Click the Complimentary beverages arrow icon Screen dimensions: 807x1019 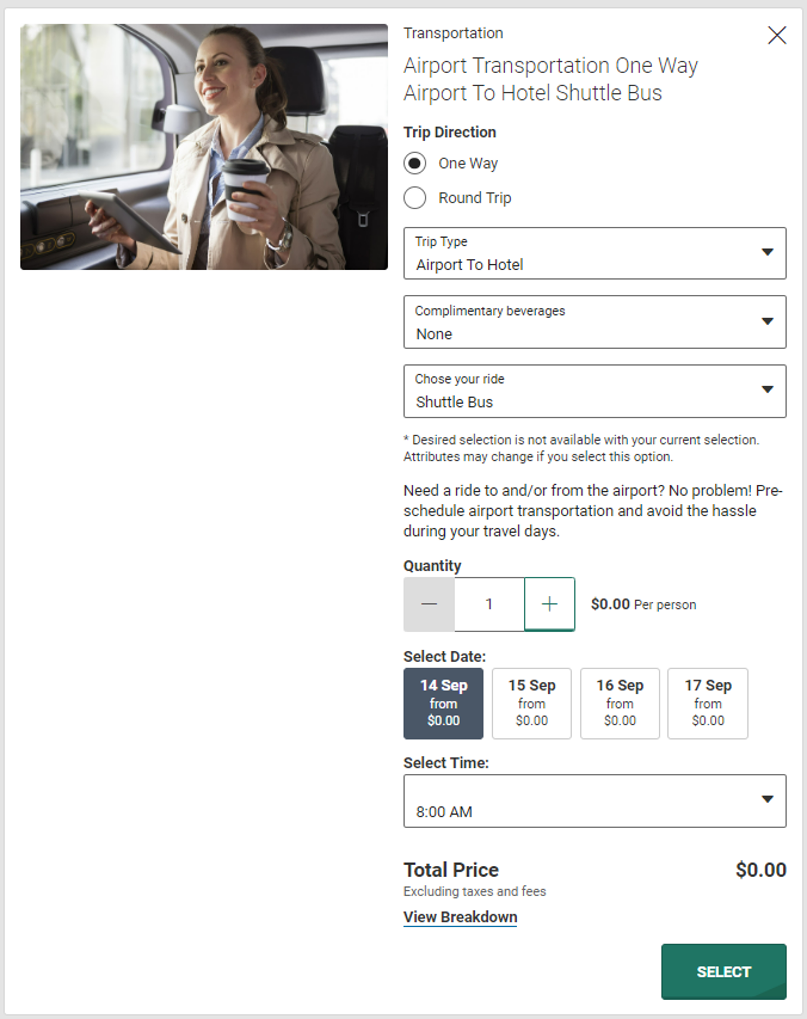[x=767, y=321]
